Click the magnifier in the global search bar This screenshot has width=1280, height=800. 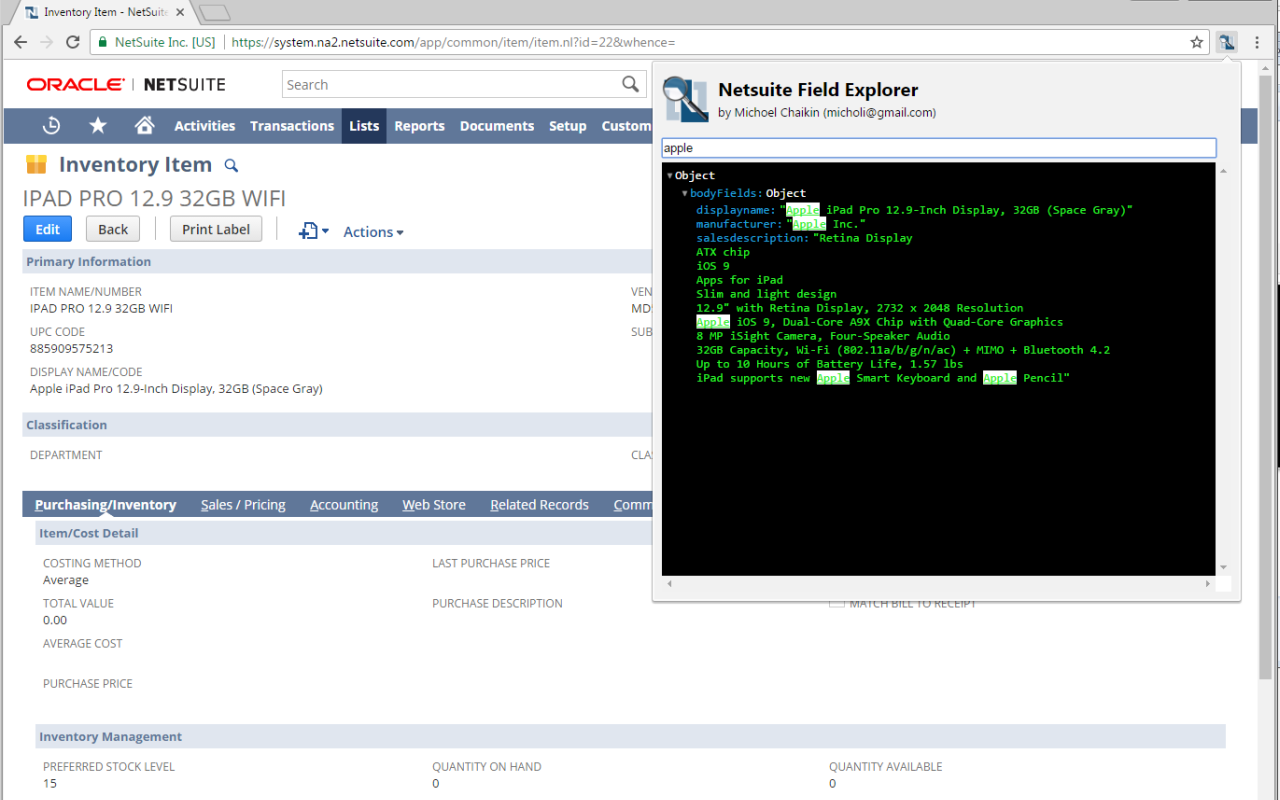[629, 84]
